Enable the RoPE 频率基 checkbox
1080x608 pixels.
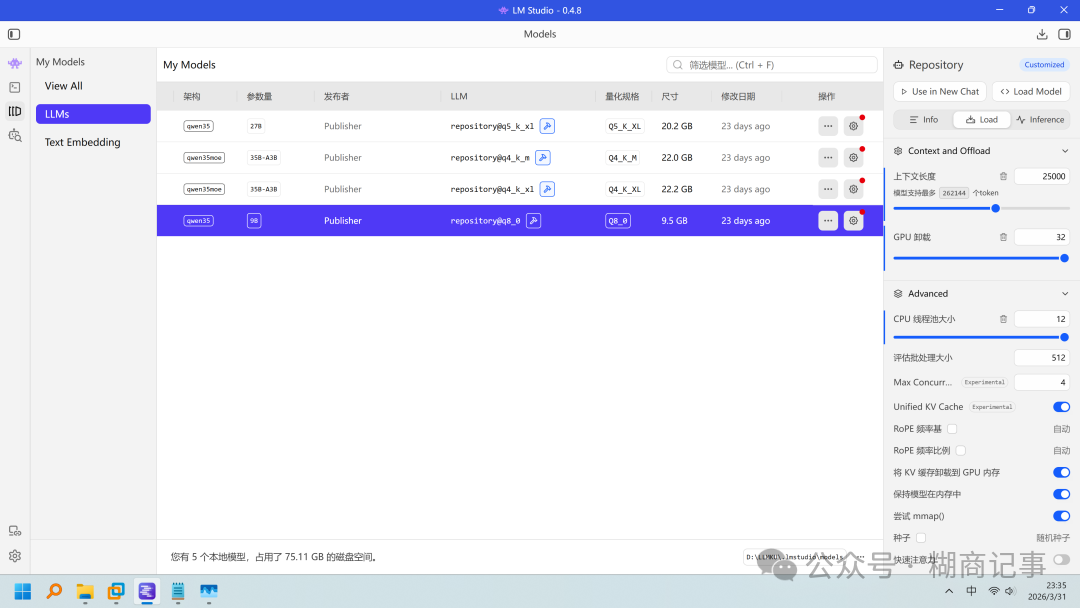tap(952, 429)
